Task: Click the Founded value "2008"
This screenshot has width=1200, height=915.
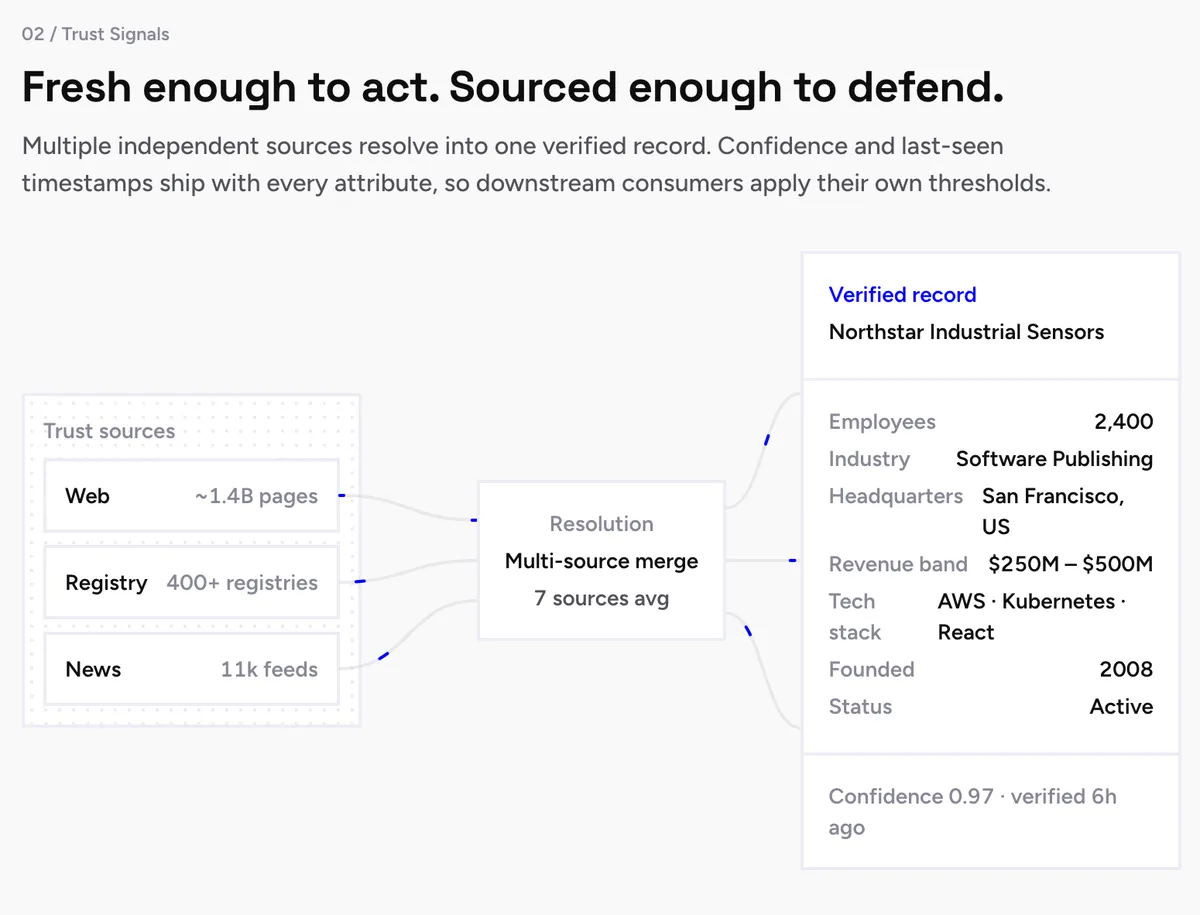Action: 1126,669
